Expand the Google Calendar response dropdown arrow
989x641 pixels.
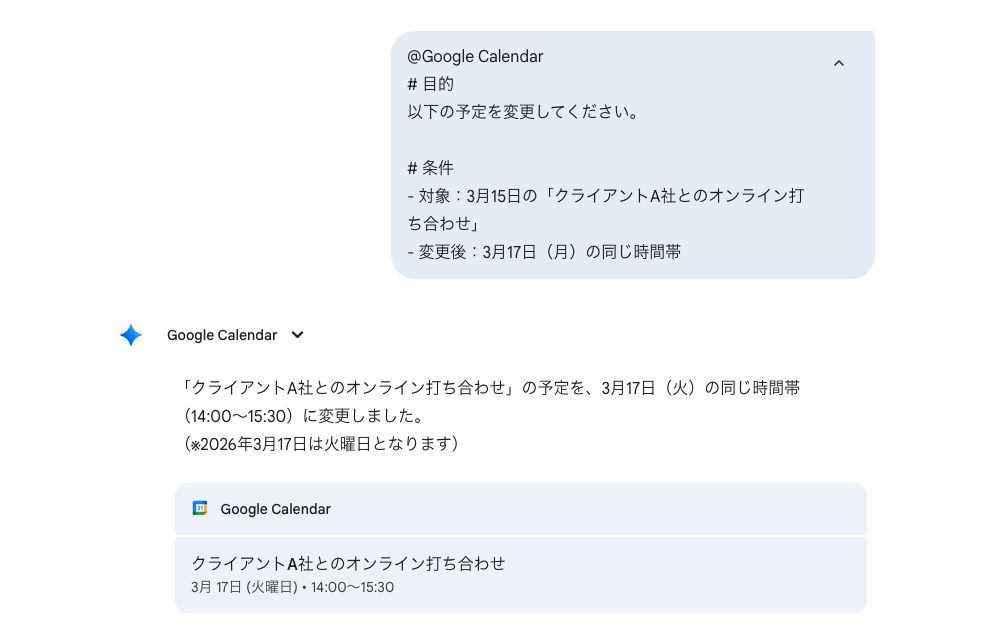coord(297,335)
